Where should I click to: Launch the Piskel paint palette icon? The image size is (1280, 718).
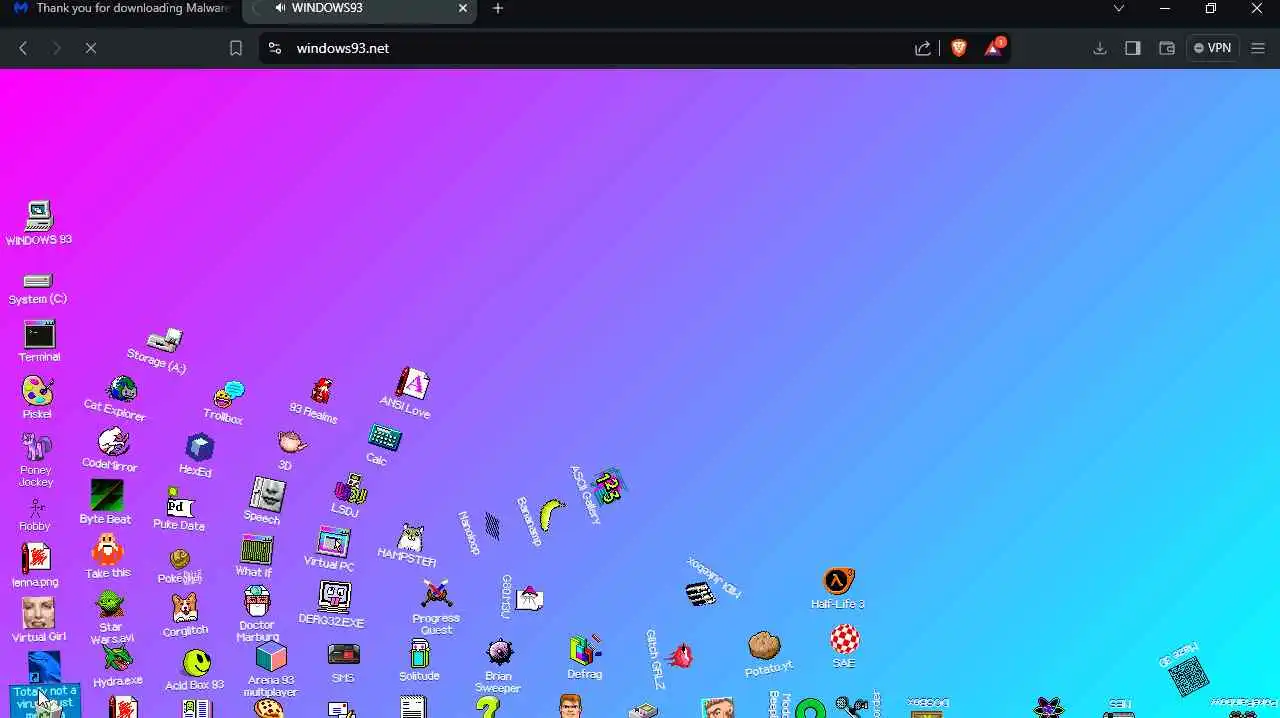[x=38, y=391]
